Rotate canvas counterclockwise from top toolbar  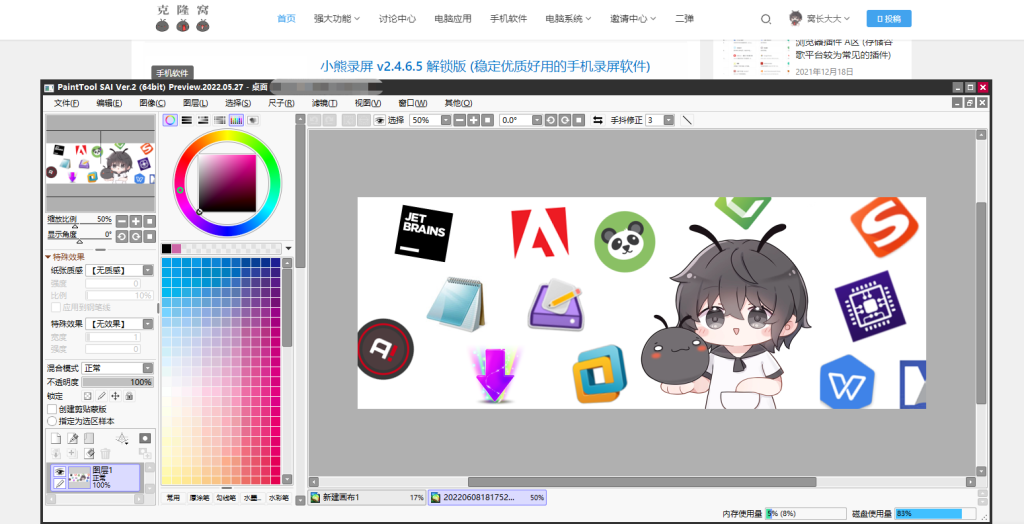551,120
